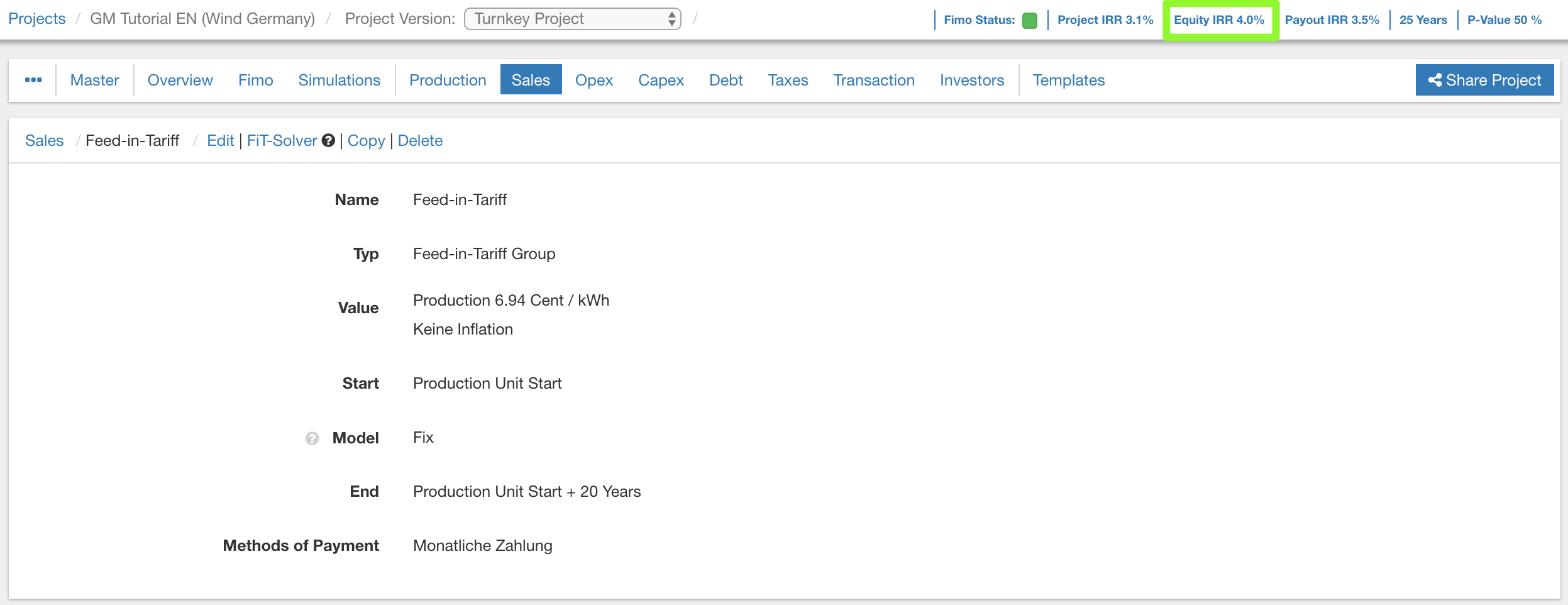
Task: Go to the Capex tab
Action: point(661,80)
